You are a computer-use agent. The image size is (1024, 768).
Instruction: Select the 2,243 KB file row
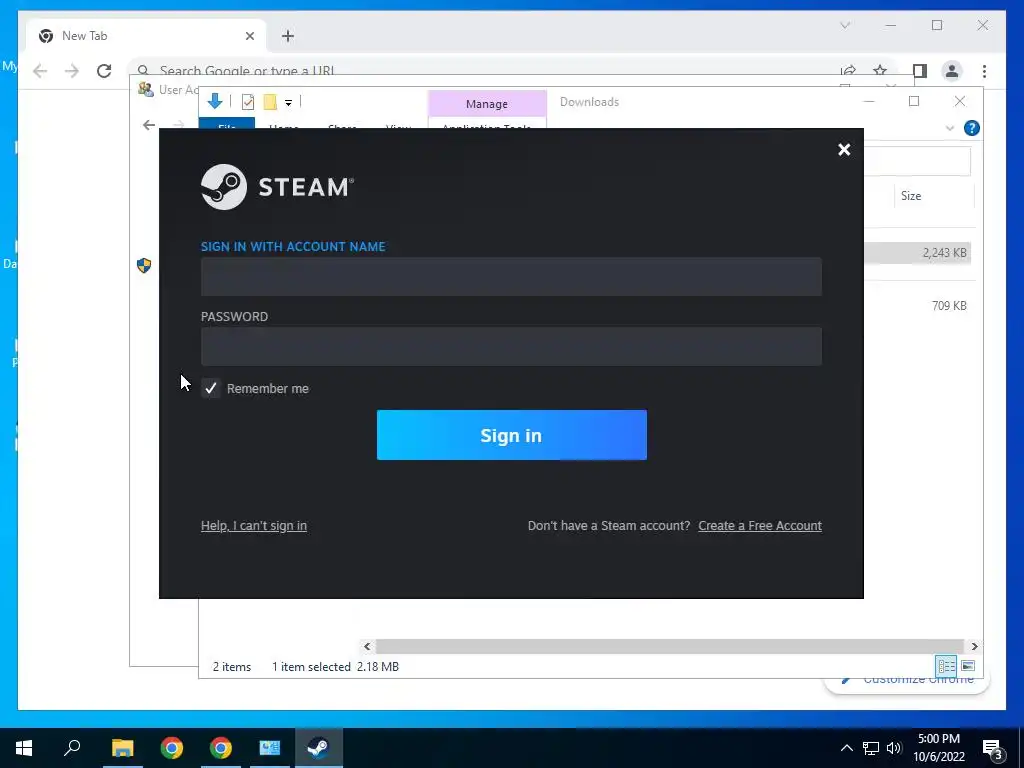[x=918, y=253]
